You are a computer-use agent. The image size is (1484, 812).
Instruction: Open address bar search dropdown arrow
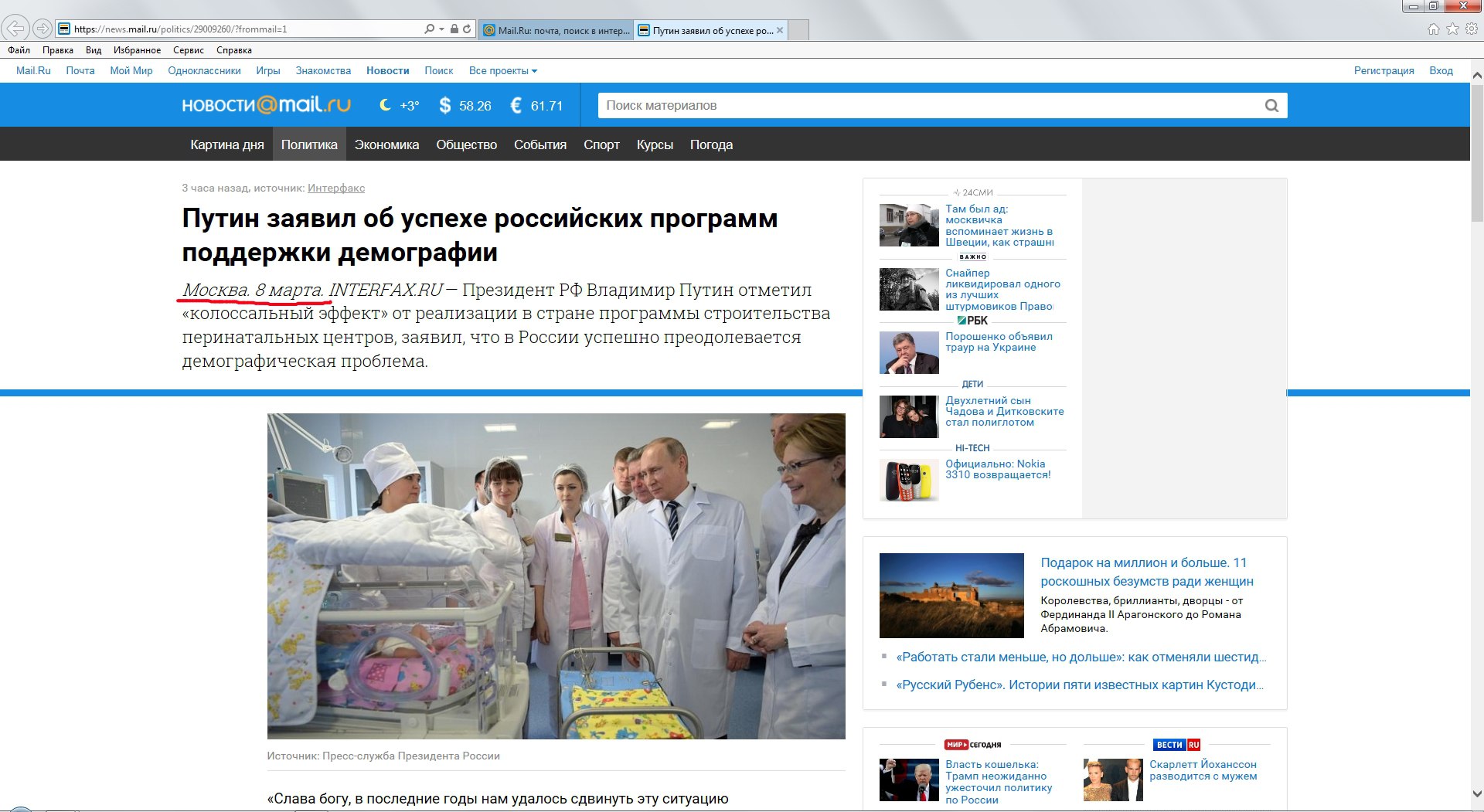tap(441, 29)
